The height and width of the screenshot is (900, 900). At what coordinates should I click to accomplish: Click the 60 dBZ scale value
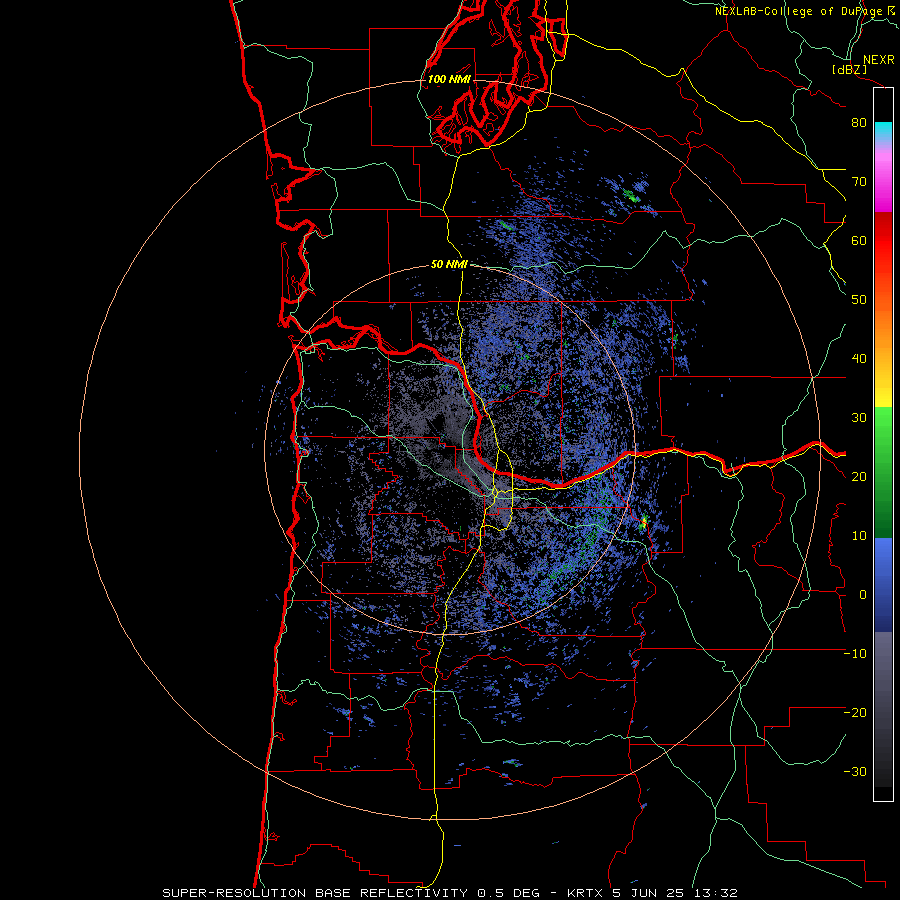click(859, 240)
